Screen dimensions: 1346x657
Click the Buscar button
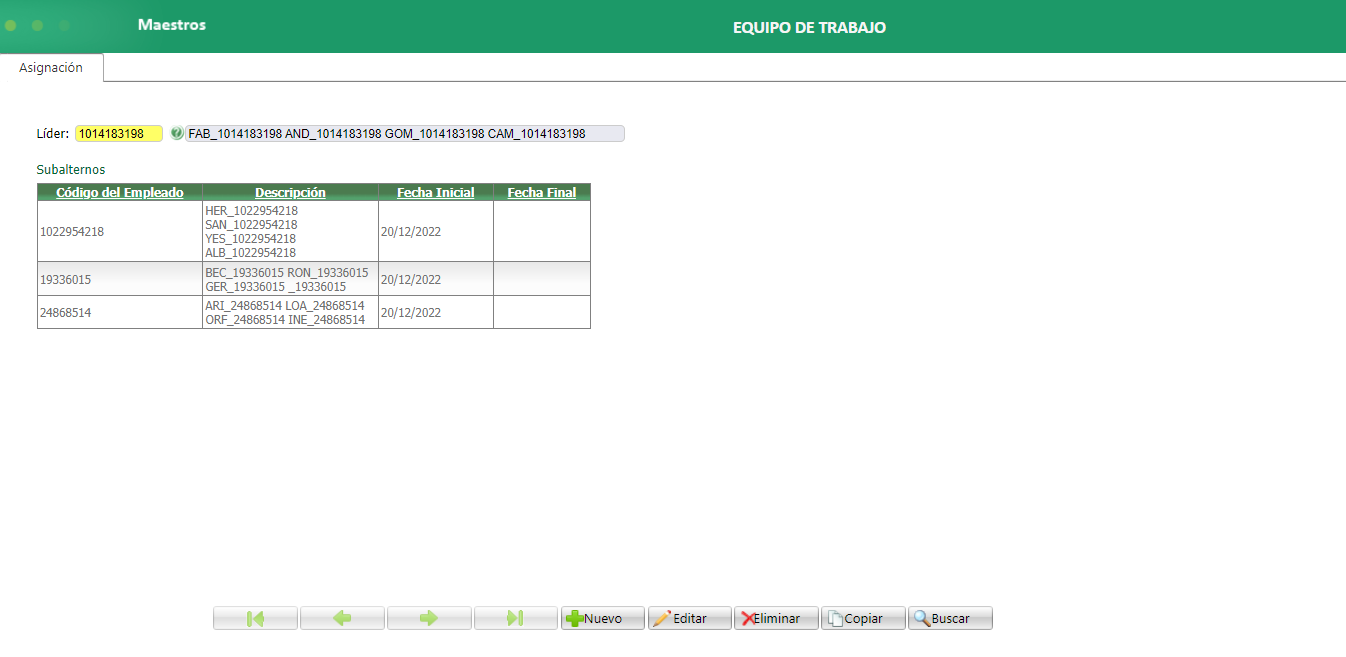click(x=950, y=618)
